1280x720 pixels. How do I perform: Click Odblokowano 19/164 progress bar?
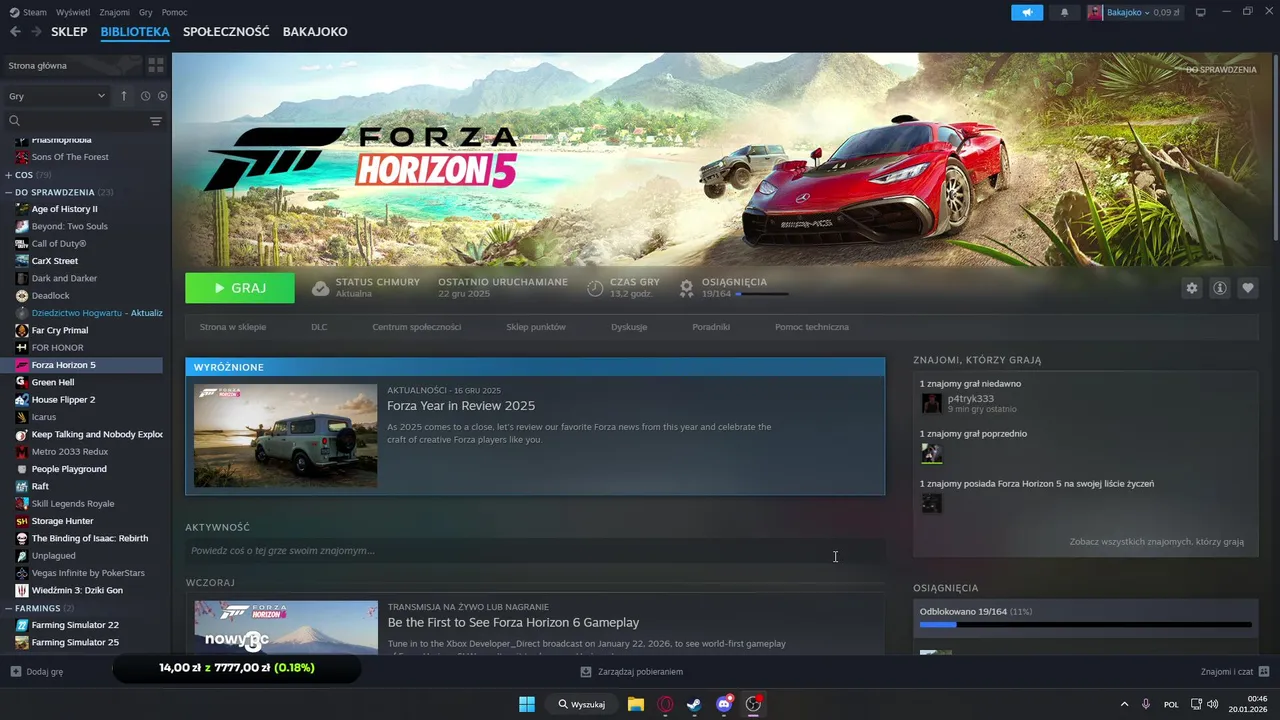(1085, 625)
